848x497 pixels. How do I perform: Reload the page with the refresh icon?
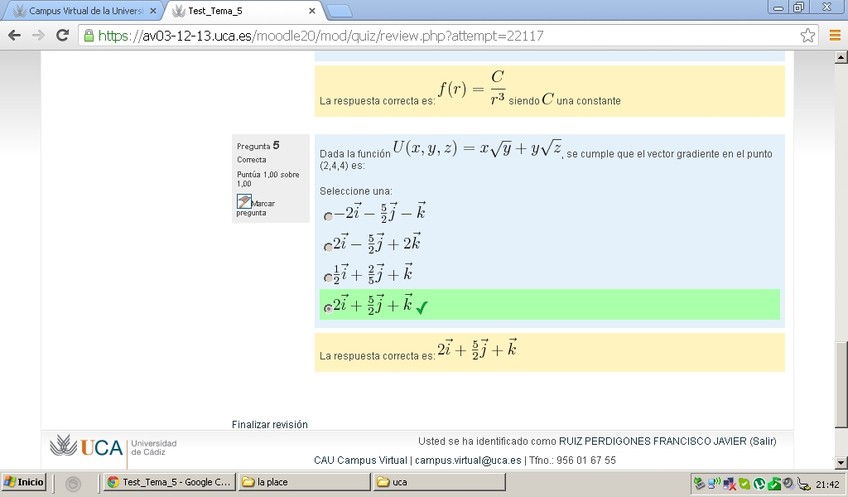coord(63,36)
